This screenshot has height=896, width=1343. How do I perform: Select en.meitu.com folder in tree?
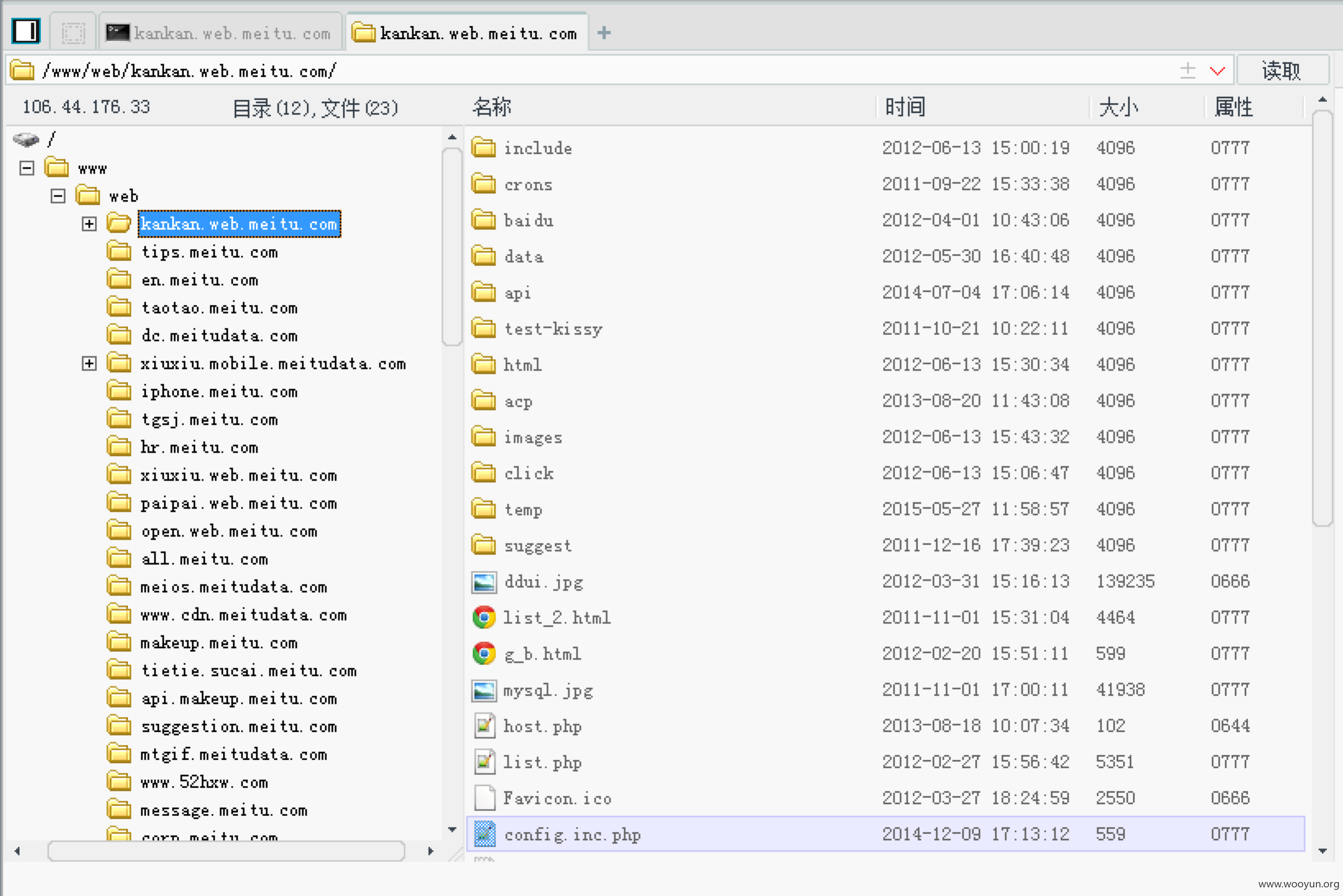tap(199, 280)
